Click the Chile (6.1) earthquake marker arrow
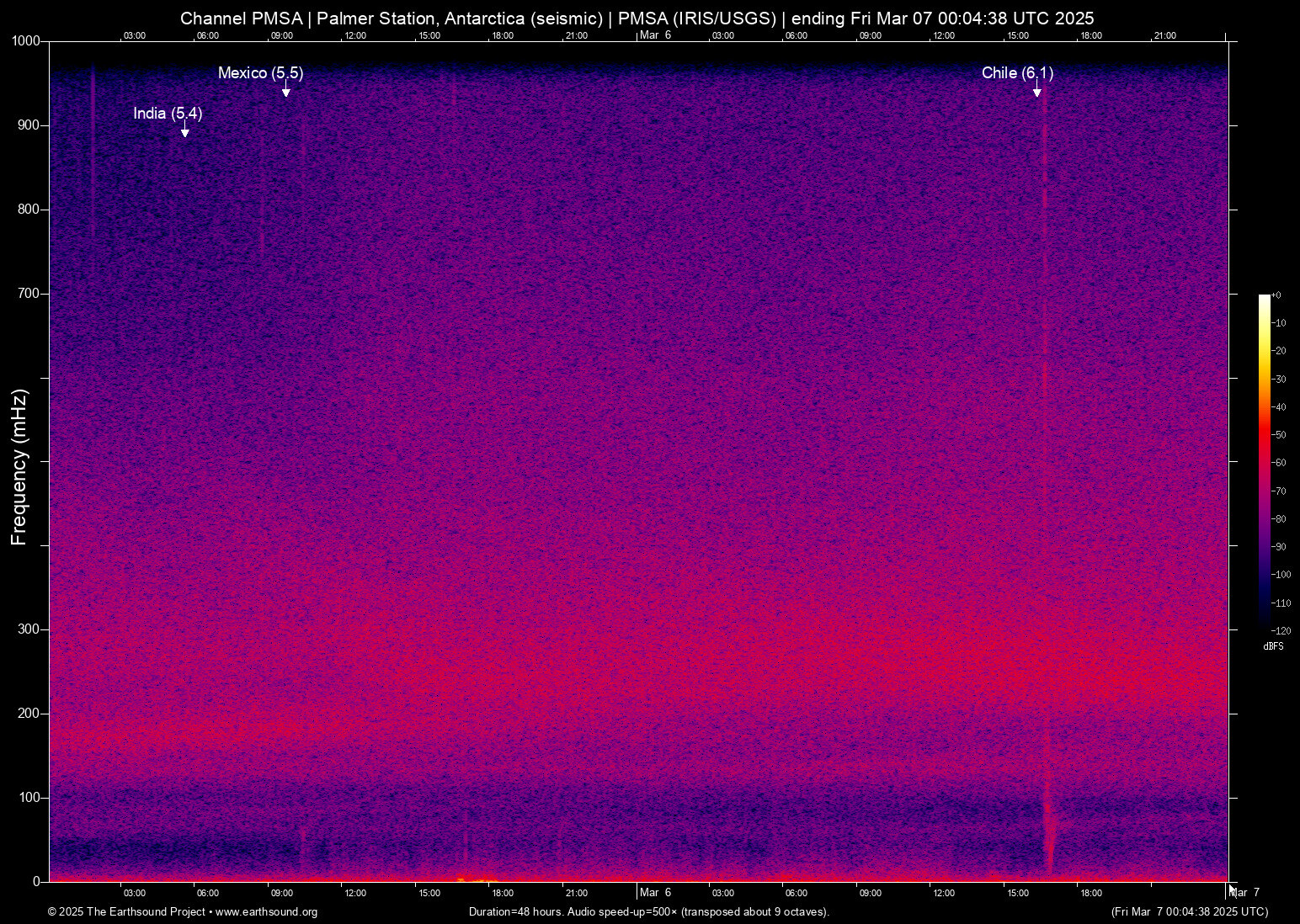Viewport: 1300px width, 924px height. pyautogui.click(x=1037, y=92)
